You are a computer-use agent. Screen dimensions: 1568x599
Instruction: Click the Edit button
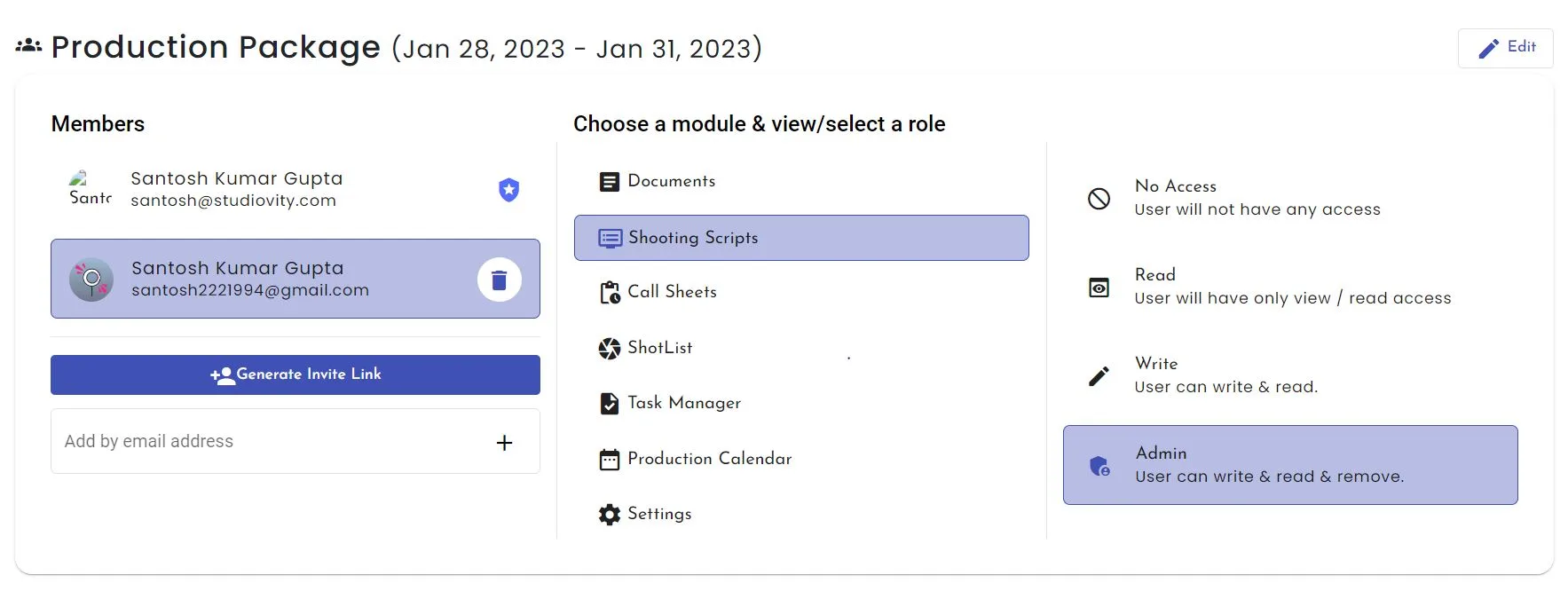click(x=1505, y=48)
